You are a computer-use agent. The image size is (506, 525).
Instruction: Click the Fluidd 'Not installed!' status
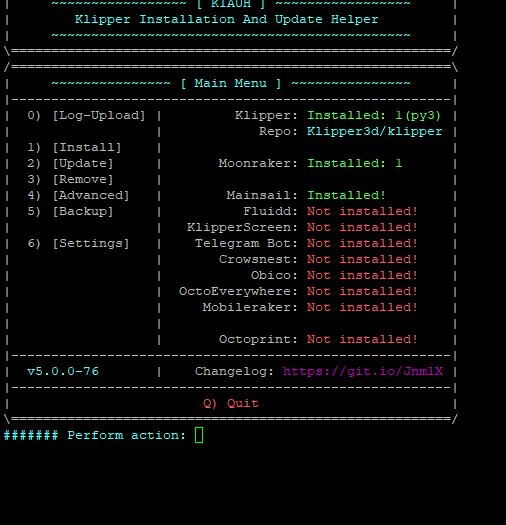(362, 212)
